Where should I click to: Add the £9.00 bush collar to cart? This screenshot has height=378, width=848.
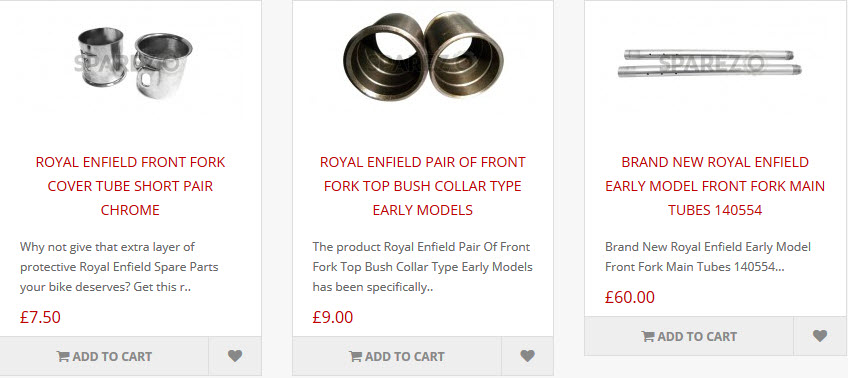[397, 356]
